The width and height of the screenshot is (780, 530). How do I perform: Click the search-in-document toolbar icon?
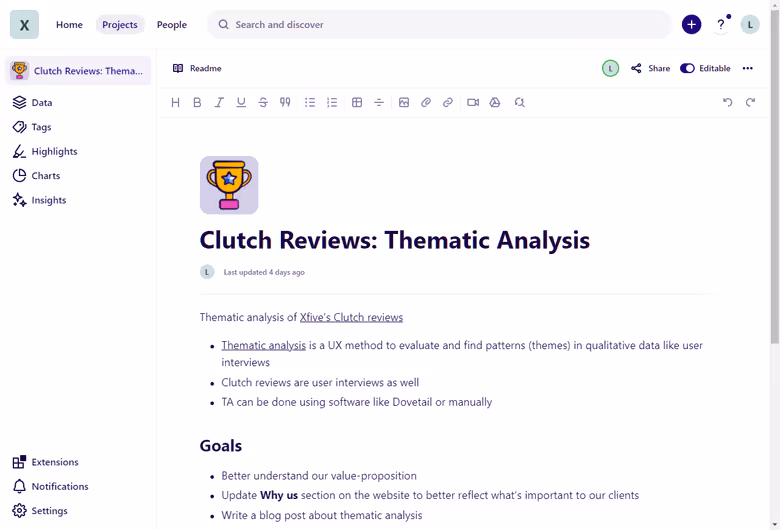tap(519, 103)
